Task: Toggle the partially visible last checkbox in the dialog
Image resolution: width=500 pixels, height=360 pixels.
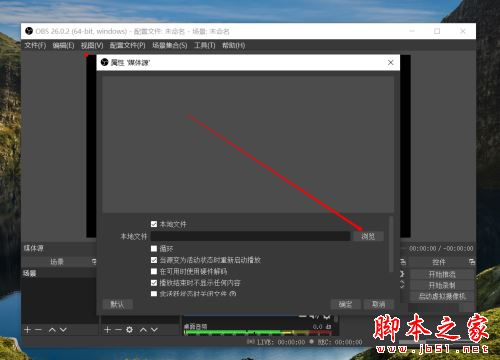Action: (154, 294)
